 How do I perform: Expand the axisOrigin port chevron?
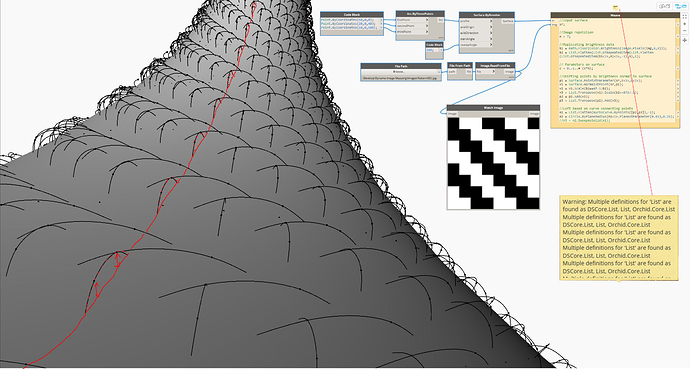[491, 27]
